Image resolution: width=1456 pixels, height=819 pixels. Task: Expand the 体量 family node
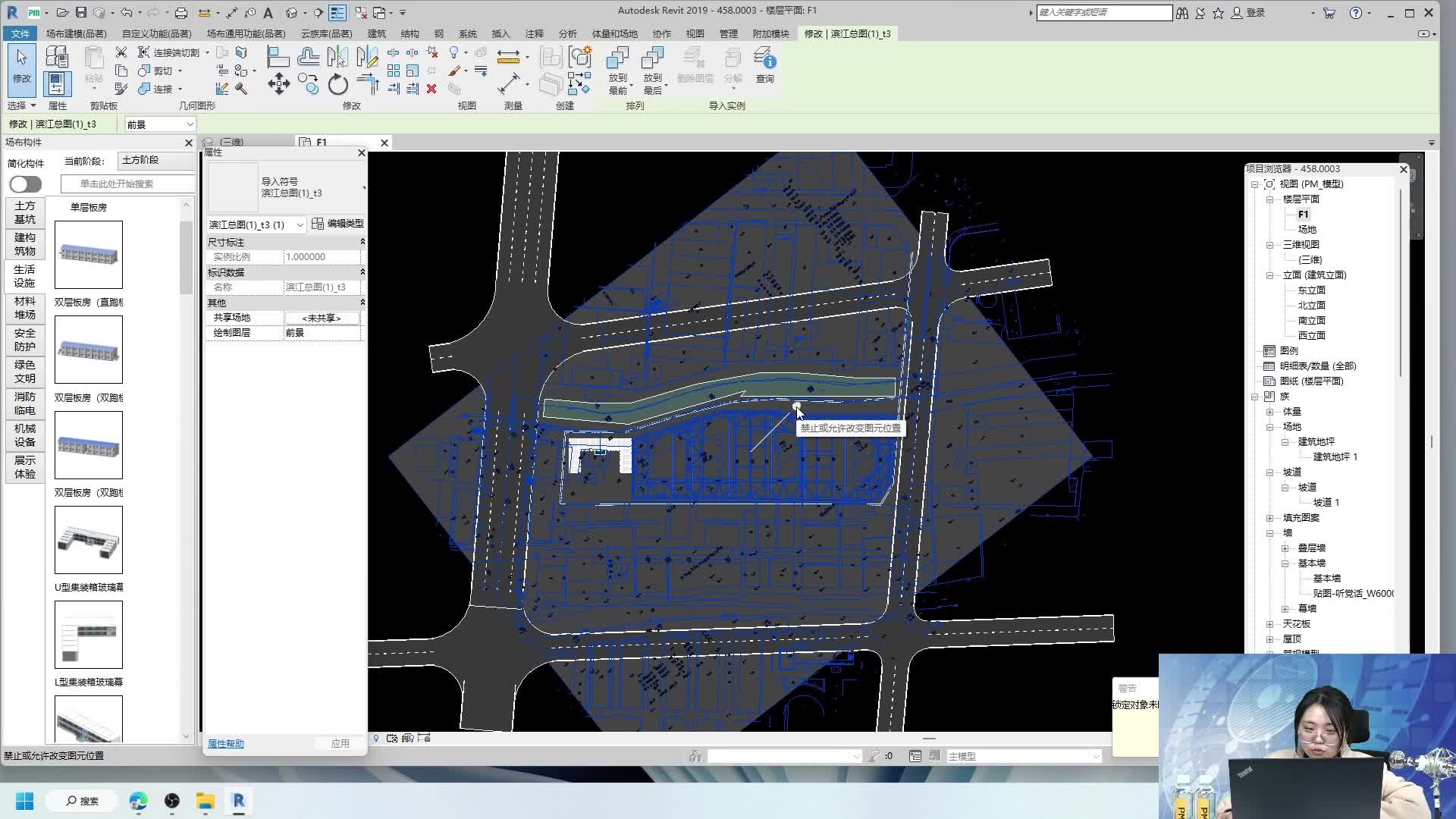1269,412
